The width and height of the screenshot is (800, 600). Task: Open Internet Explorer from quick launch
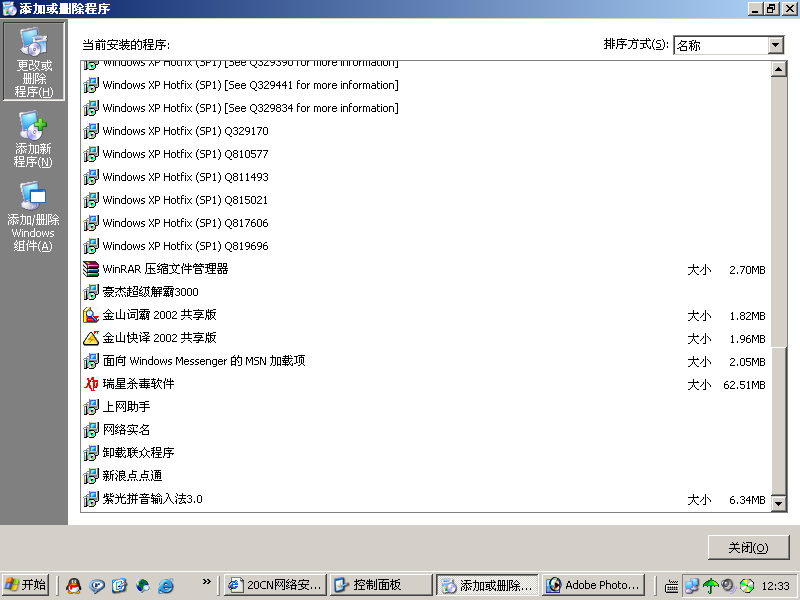166,585
